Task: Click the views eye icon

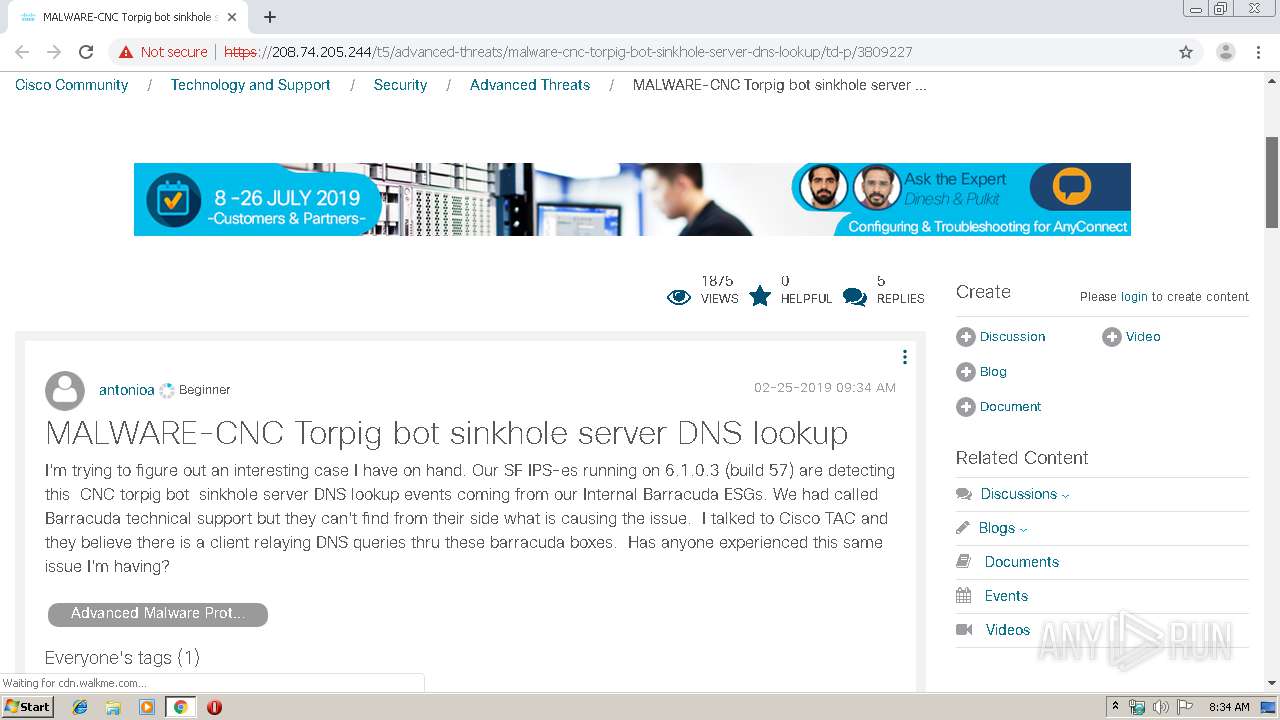Action: [678, 297]
